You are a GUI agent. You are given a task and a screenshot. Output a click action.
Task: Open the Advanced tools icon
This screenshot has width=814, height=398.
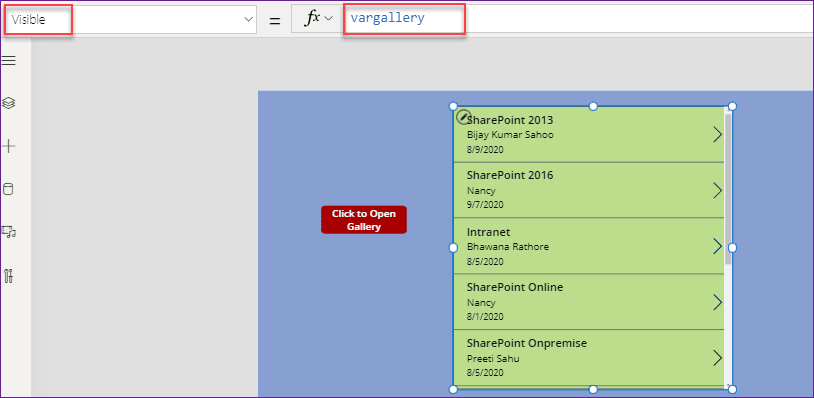point(8,276)
